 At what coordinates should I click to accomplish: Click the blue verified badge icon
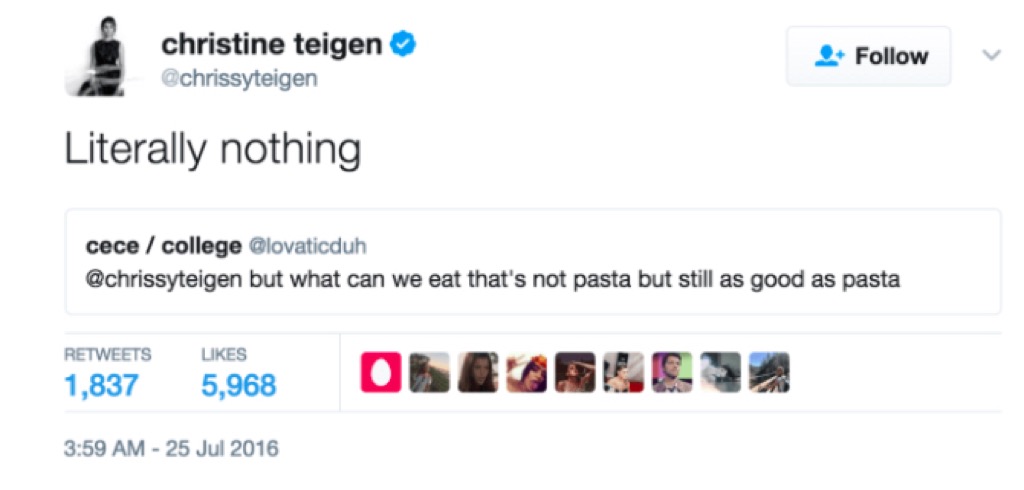point(403,44)
